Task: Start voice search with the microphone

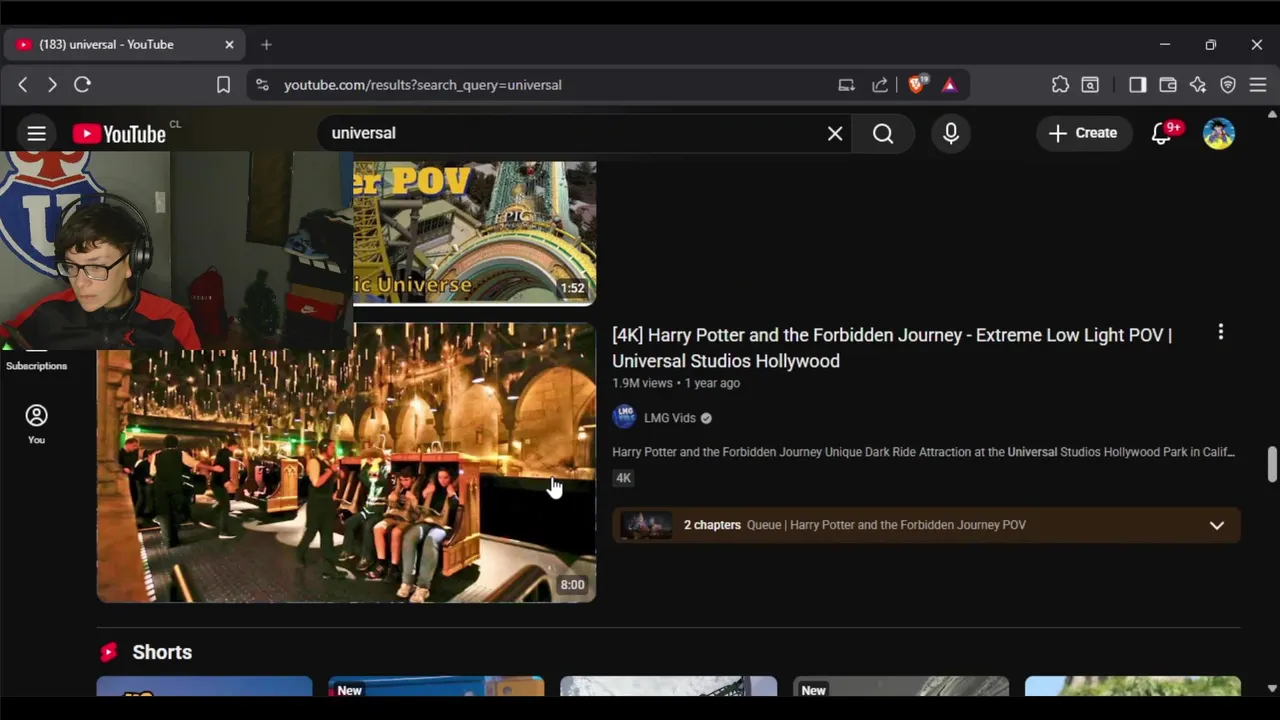Action: tap(951, 133)
